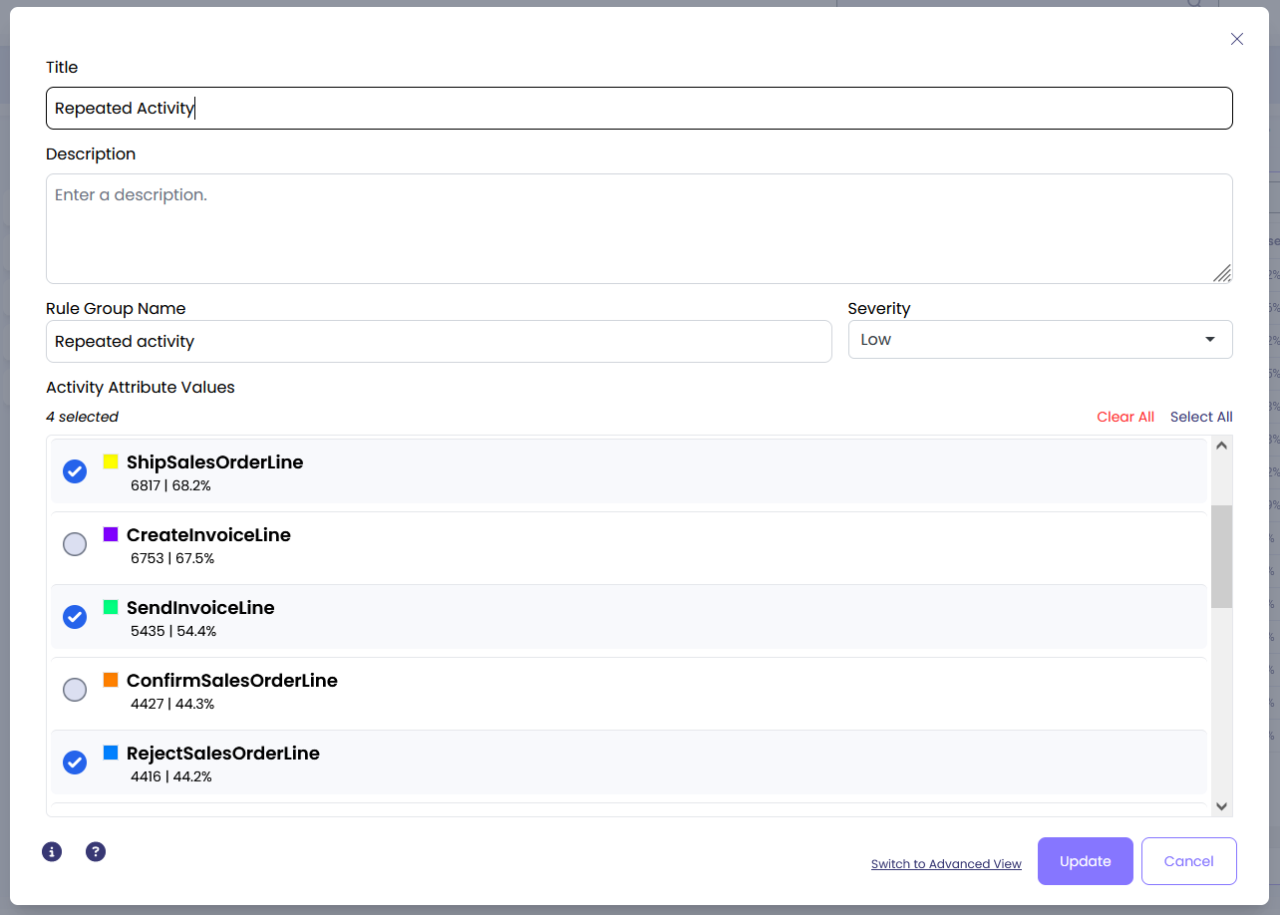Click the info icon at bottom left
Screen dimensions: 1280x915
(52, 852)
